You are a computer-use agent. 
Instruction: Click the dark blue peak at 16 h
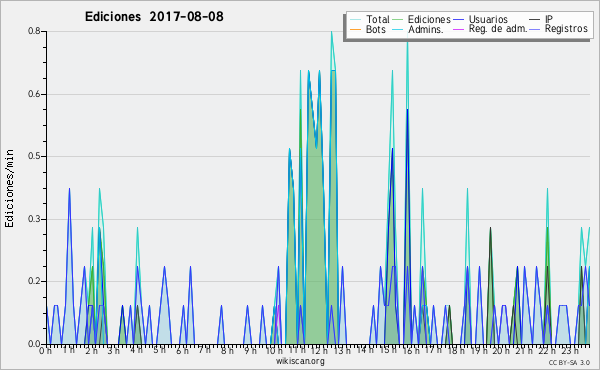point(408,111)
